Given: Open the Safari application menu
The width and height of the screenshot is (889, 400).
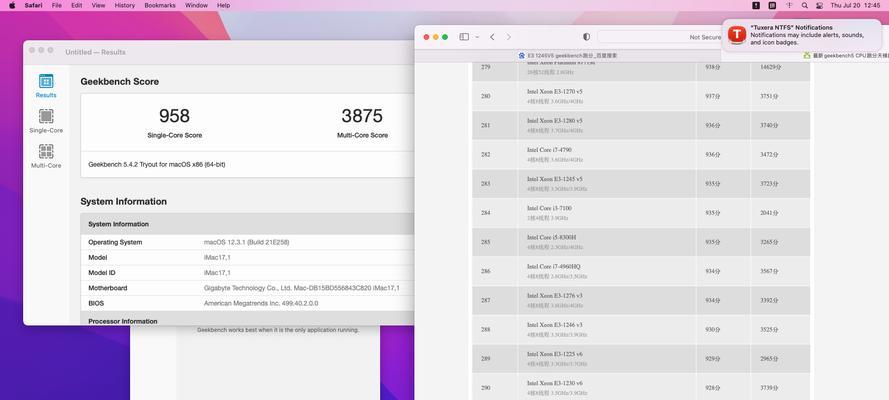Looking at the screenshot, I should 33,5.
